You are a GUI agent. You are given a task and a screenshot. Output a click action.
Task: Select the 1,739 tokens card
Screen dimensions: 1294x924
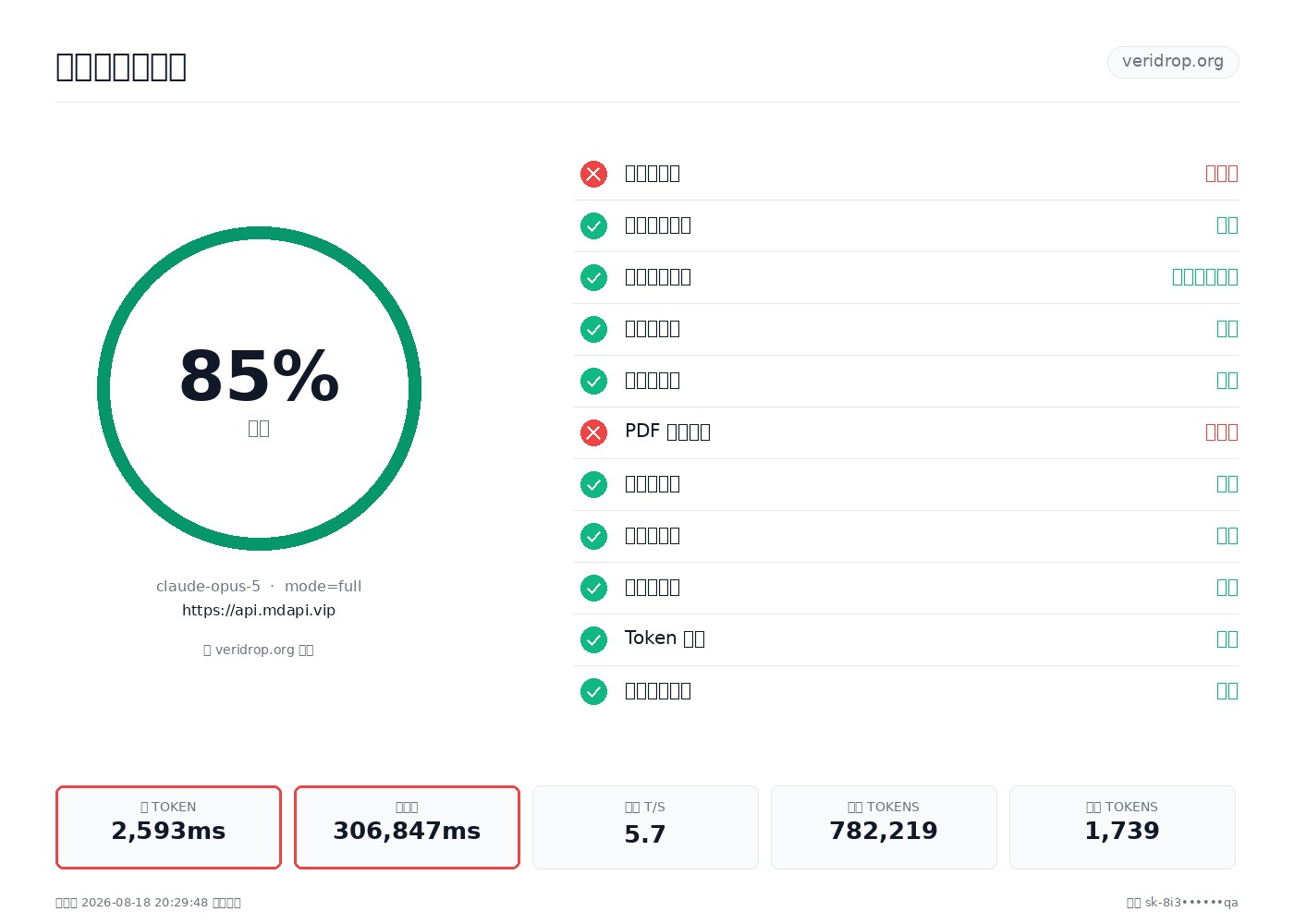coord(1122,827)
